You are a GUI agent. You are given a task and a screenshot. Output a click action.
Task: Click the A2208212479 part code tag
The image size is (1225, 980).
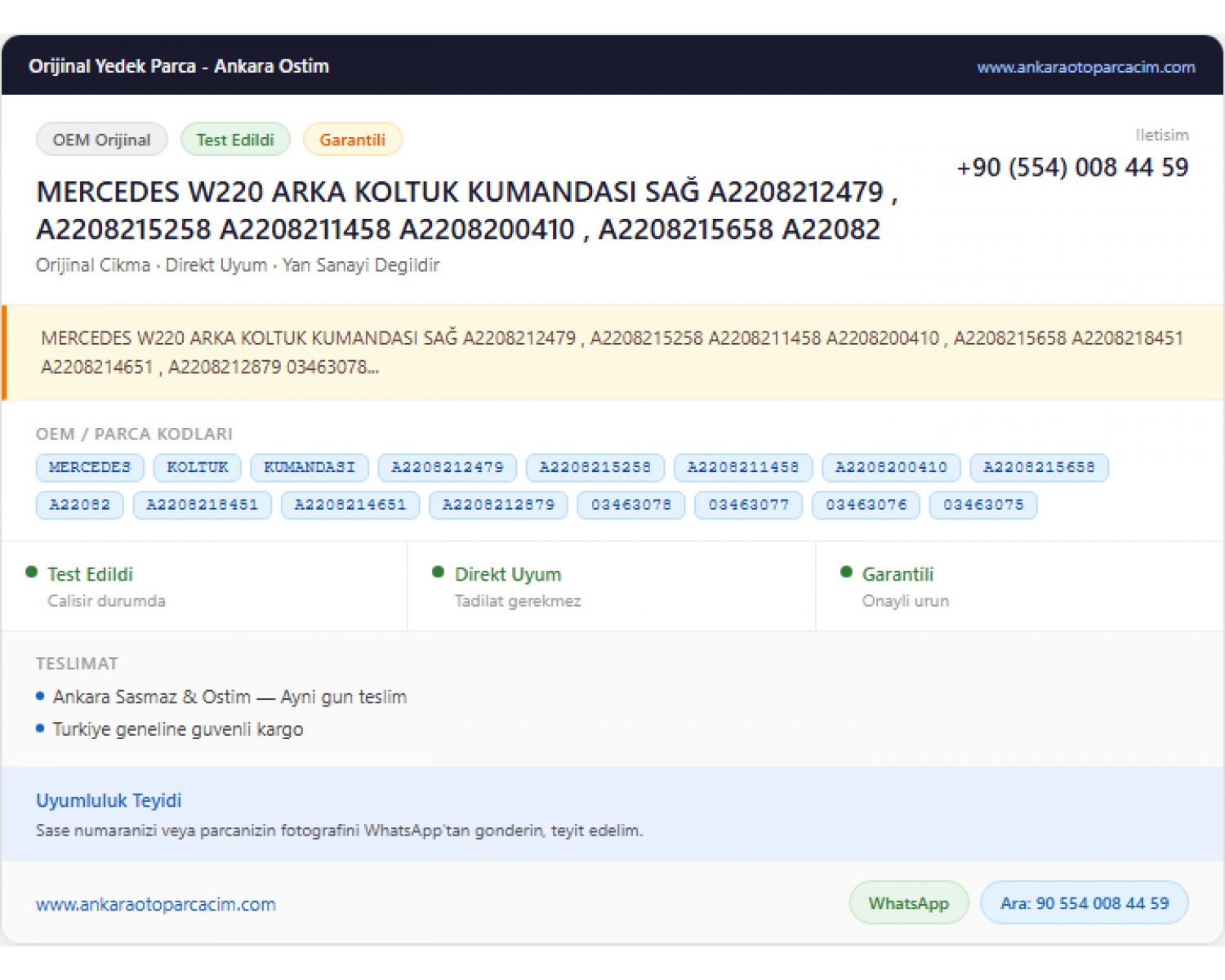tap(448, 467)
